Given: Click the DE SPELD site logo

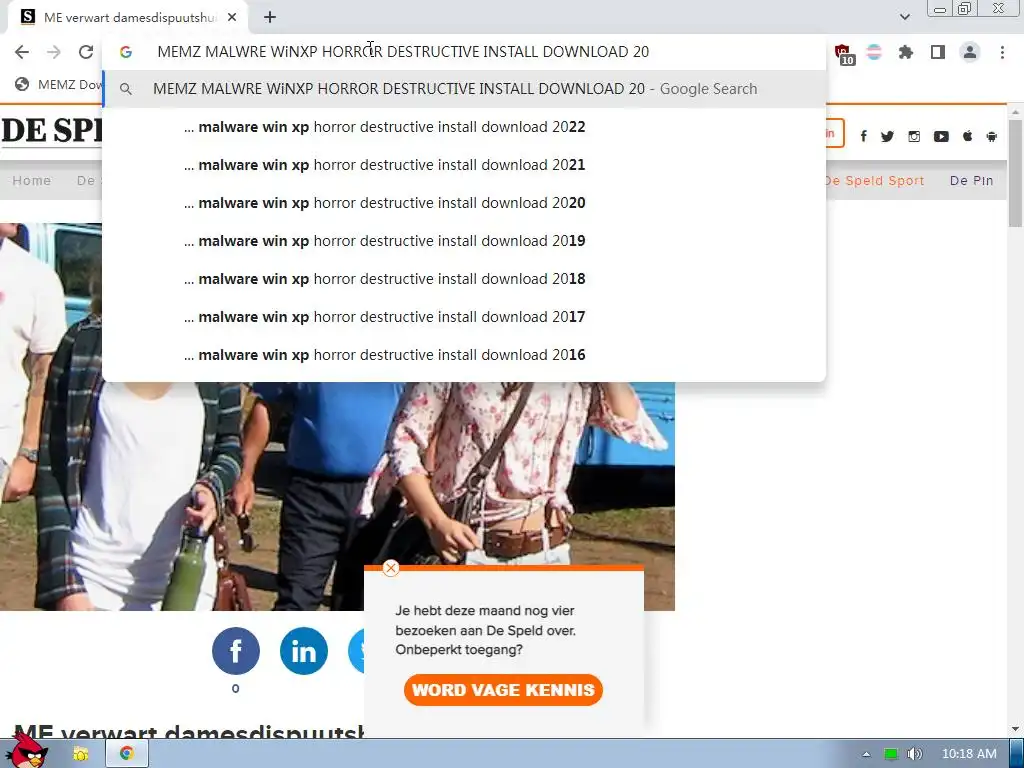Looking at the screenshot, I should 52,131.
